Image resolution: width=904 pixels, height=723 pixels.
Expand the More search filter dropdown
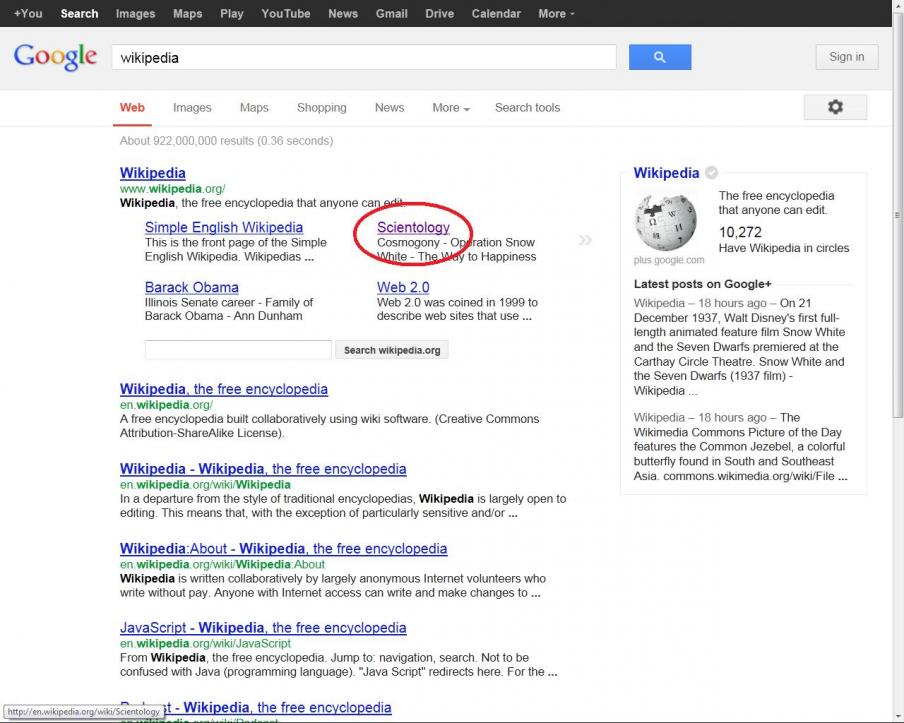tap(451, 108)
